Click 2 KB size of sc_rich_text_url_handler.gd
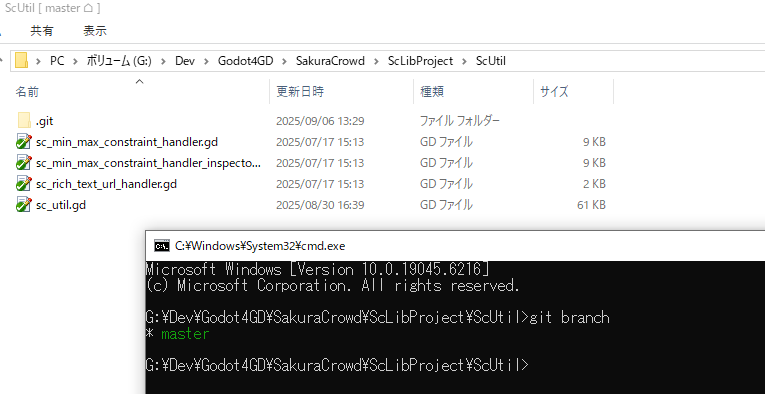Screen dimensions: 765x394 coord(595,184)
